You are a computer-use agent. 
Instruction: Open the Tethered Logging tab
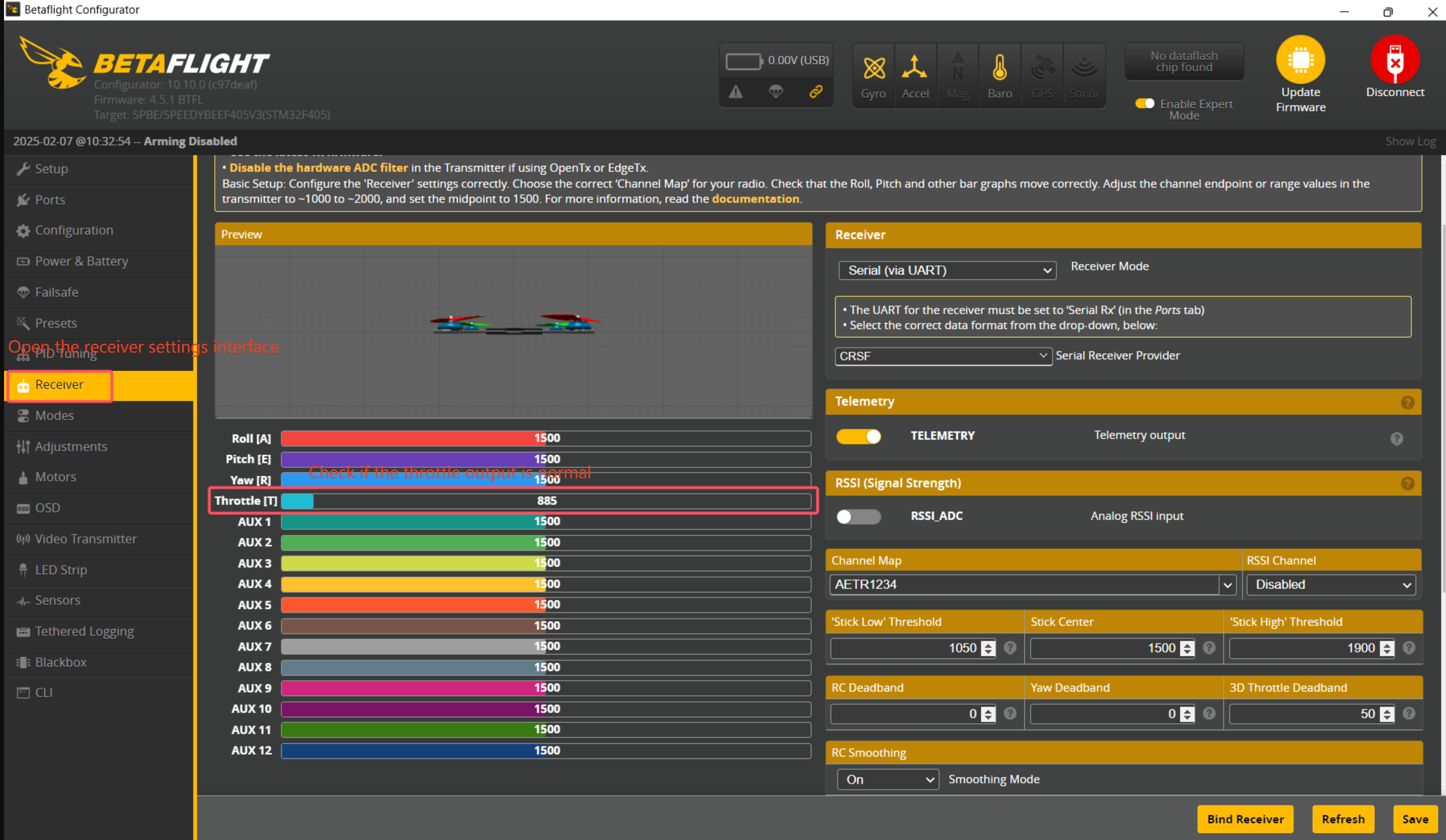tap(99, 631)
